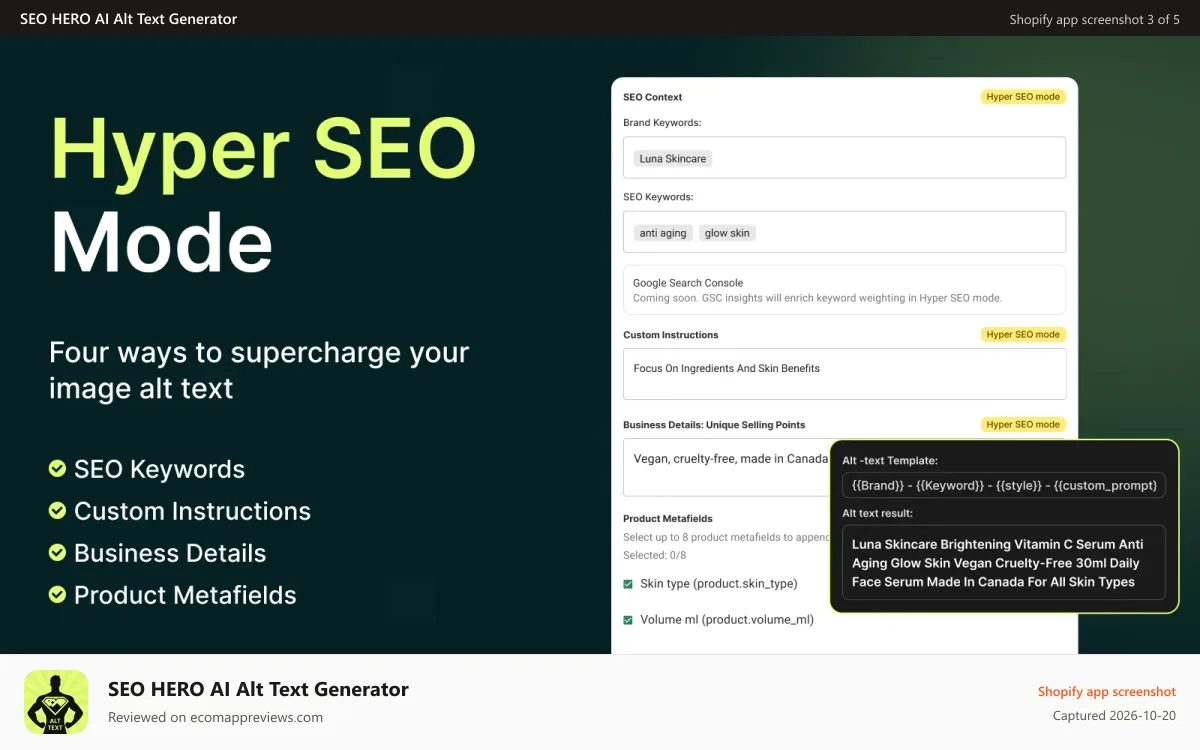The width and height of the screenshot is (1200, 750).
Task: Click the SEO HERO app logo icon
Action: click(x=56, y=702)
